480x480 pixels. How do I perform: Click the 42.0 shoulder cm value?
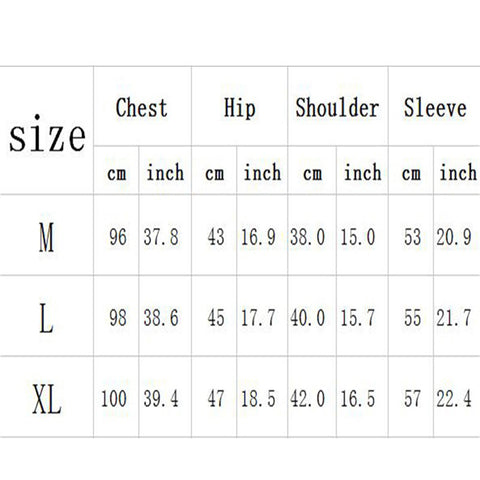pos(307,399)
